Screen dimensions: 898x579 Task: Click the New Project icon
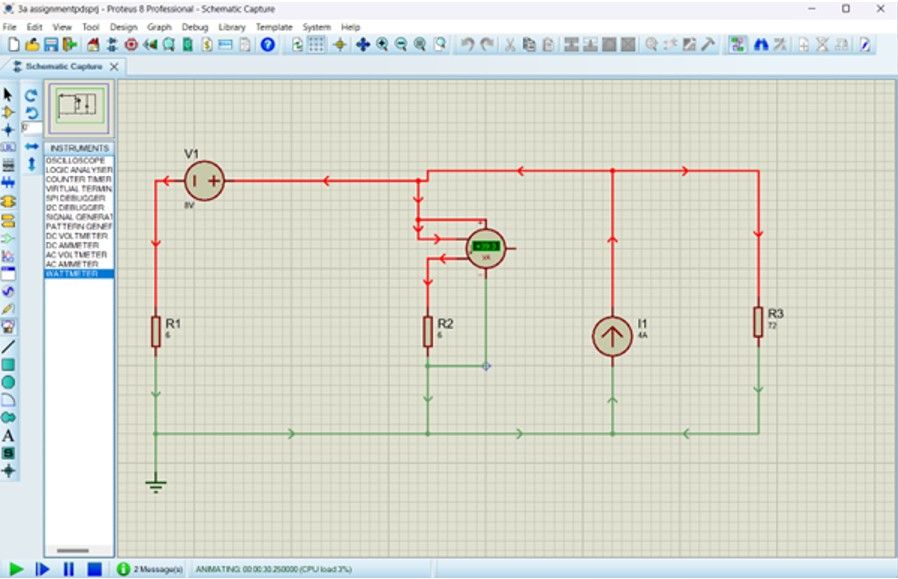[14, 45]
